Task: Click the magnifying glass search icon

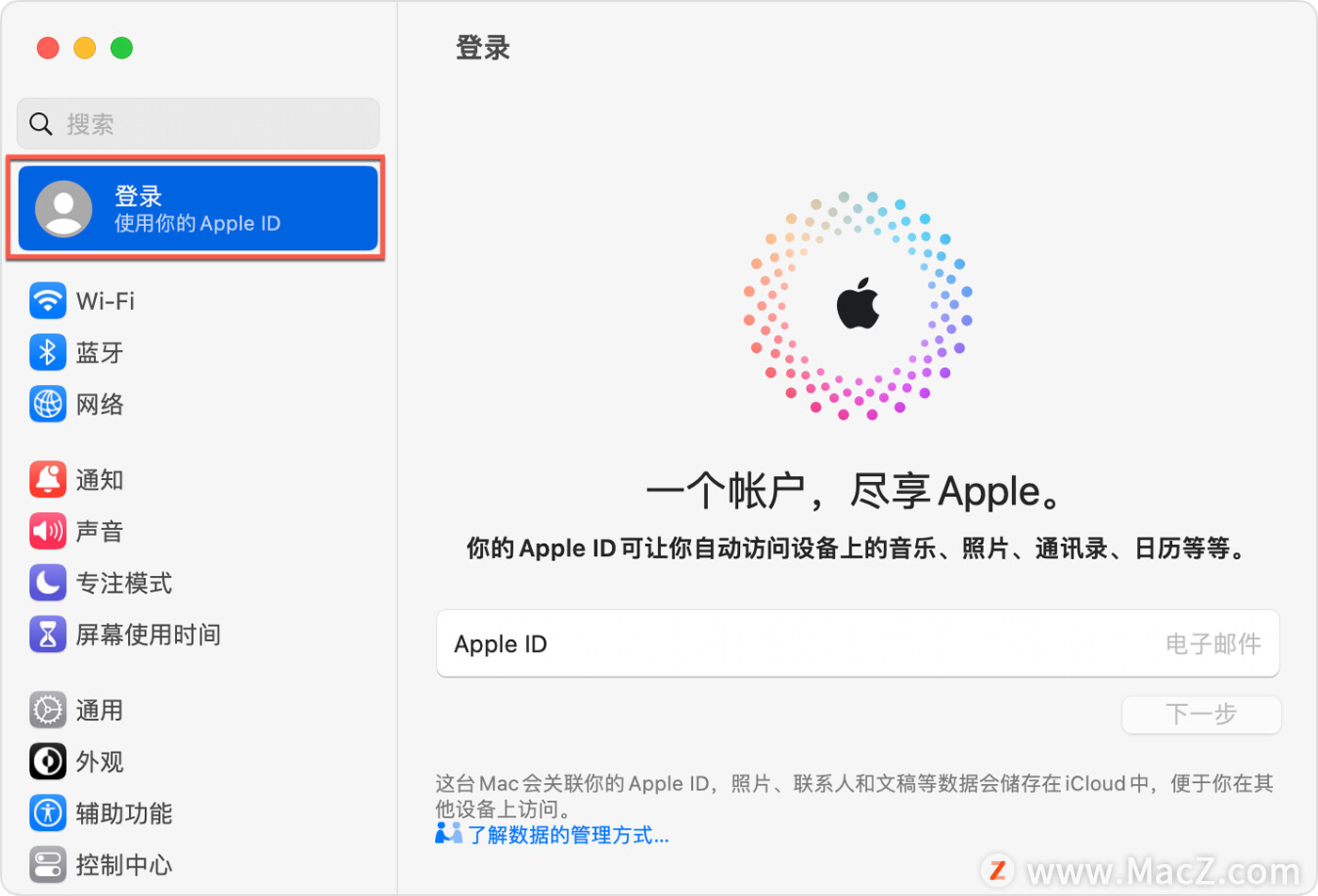Action: pyautogui.click(x=40, y=123)
